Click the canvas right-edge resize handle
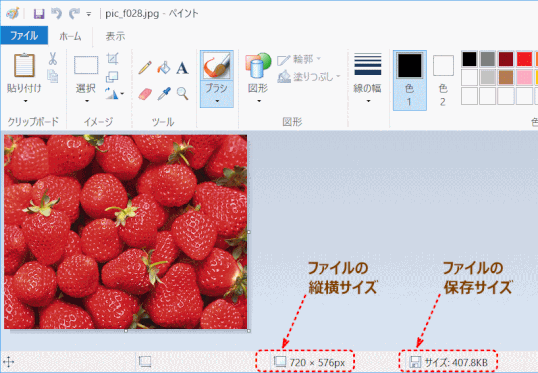The height and width of the screenshot is (373, 538). [249, 232]
